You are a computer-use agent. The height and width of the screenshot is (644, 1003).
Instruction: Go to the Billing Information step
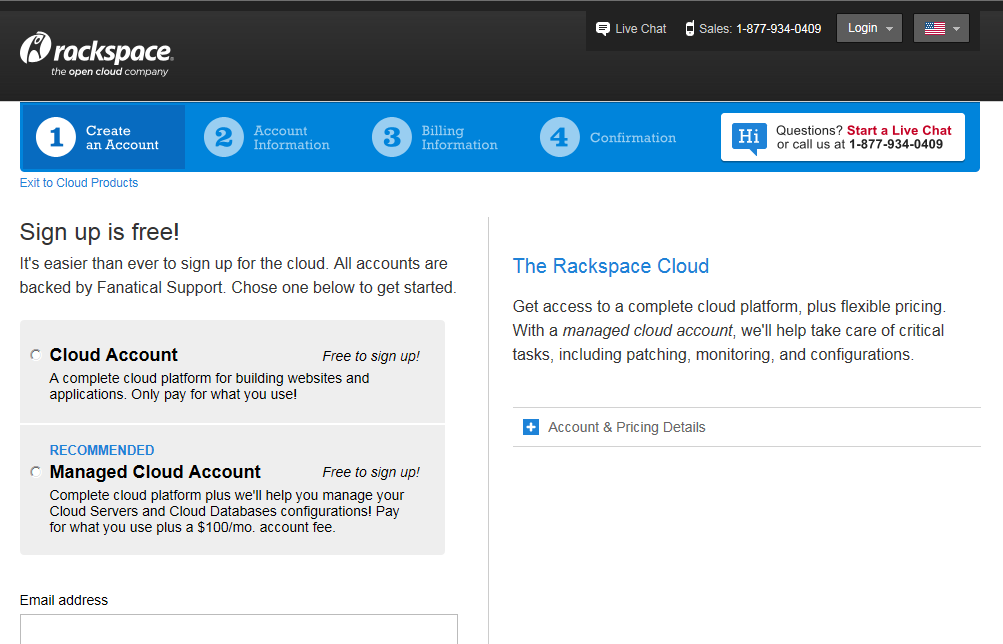coord(435,137)
